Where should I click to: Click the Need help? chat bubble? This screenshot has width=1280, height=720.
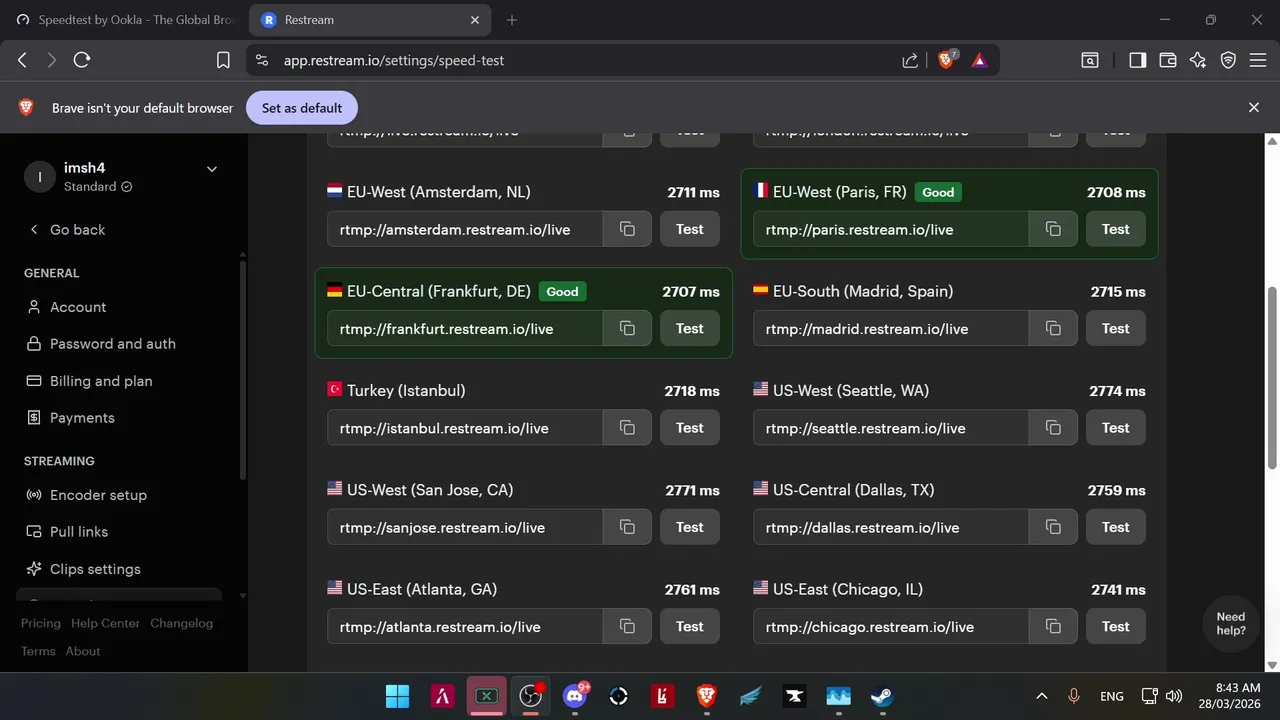[1231, 624]
